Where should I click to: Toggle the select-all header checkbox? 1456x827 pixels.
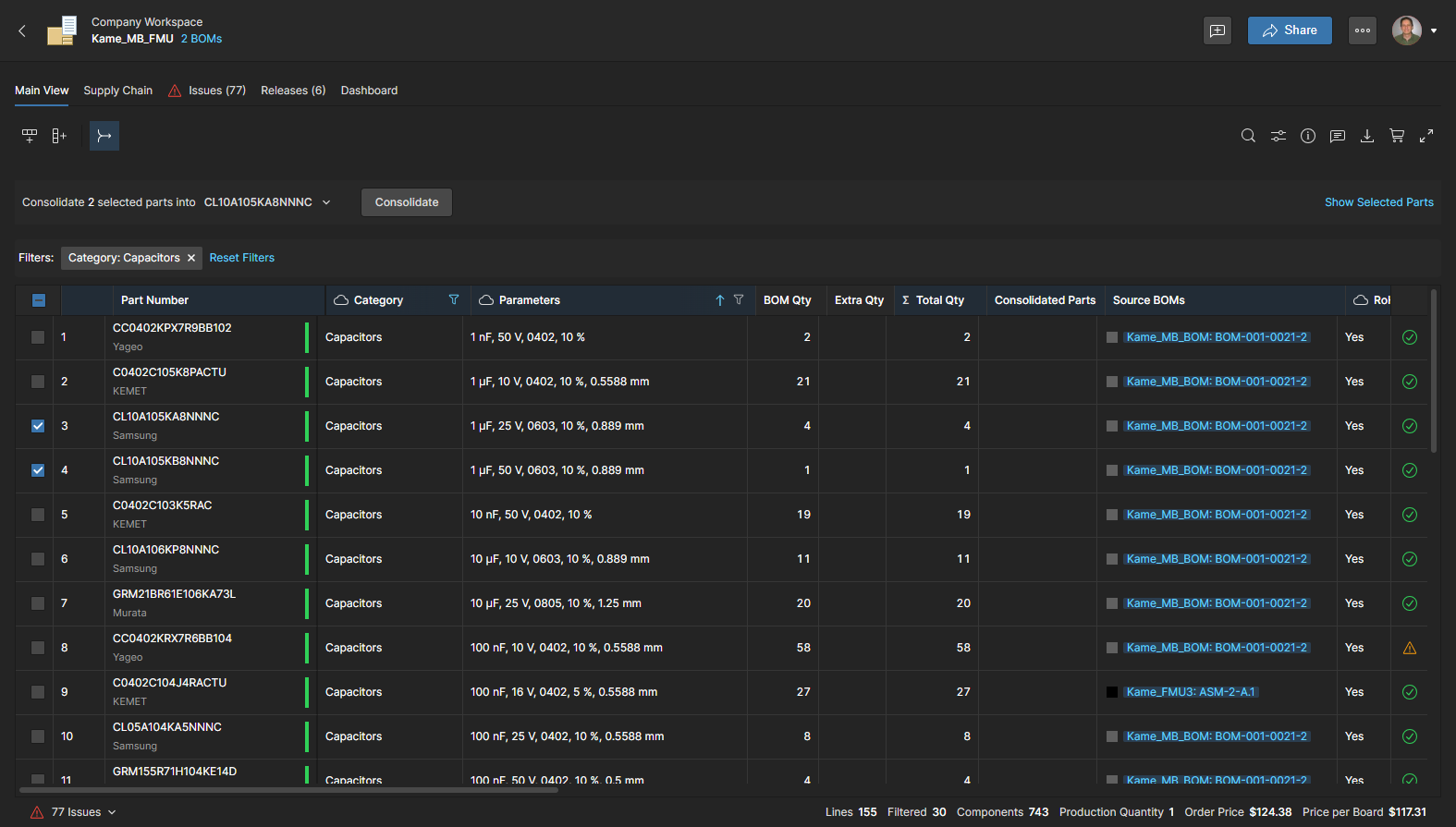[39, 300]
